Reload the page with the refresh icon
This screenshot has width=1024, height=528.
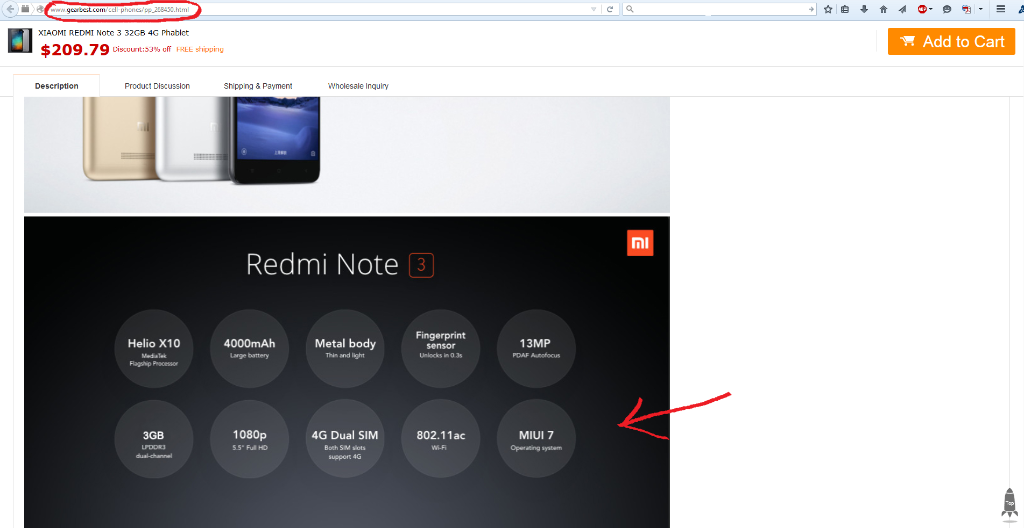pos(610,9)
